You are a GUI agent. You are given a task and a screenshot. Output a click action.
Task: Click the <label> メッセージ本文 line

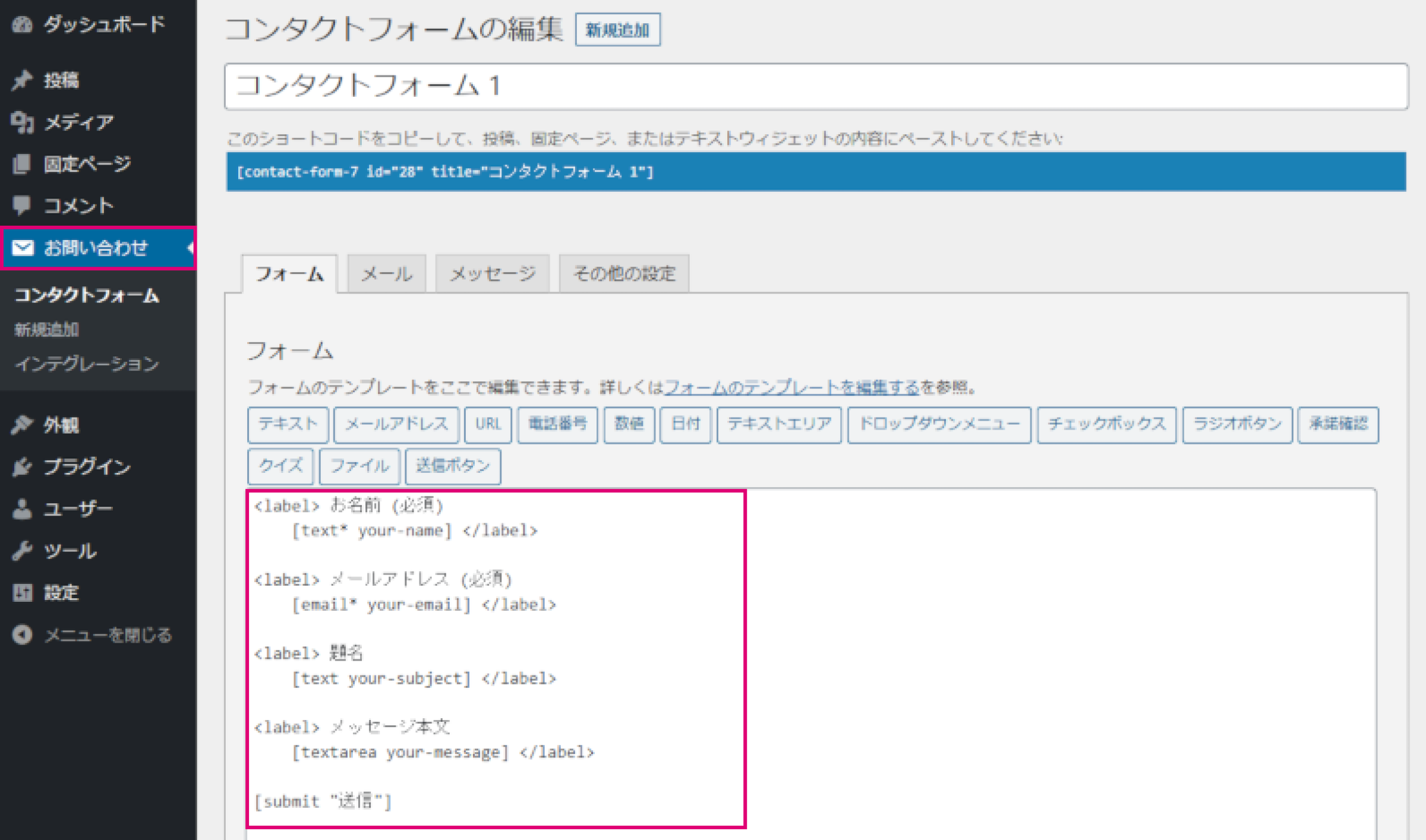click(352, 727)
